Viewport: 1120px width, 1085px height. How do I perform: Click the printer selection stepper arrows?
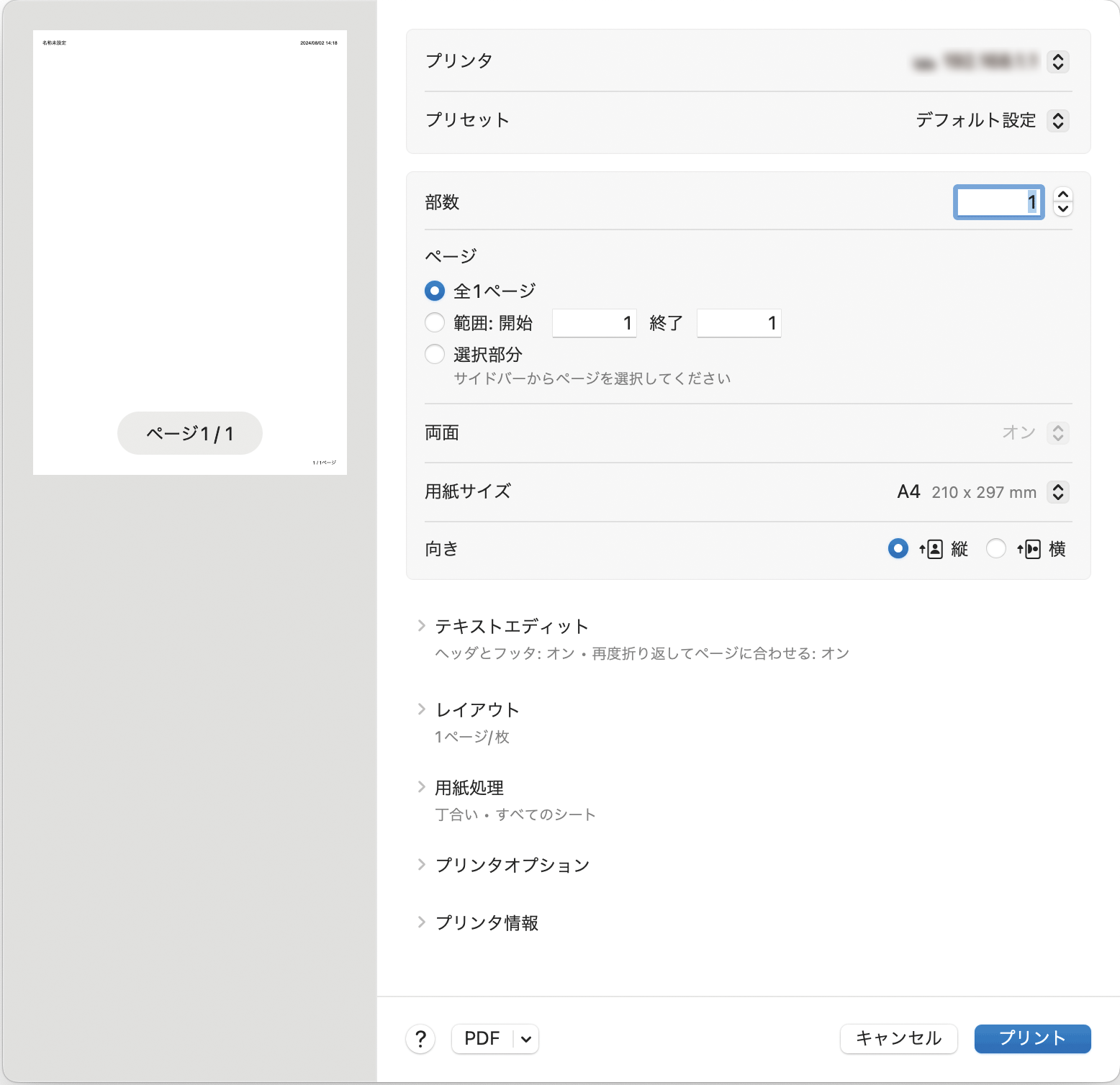pyautogui.click(x=1058, y=62)
